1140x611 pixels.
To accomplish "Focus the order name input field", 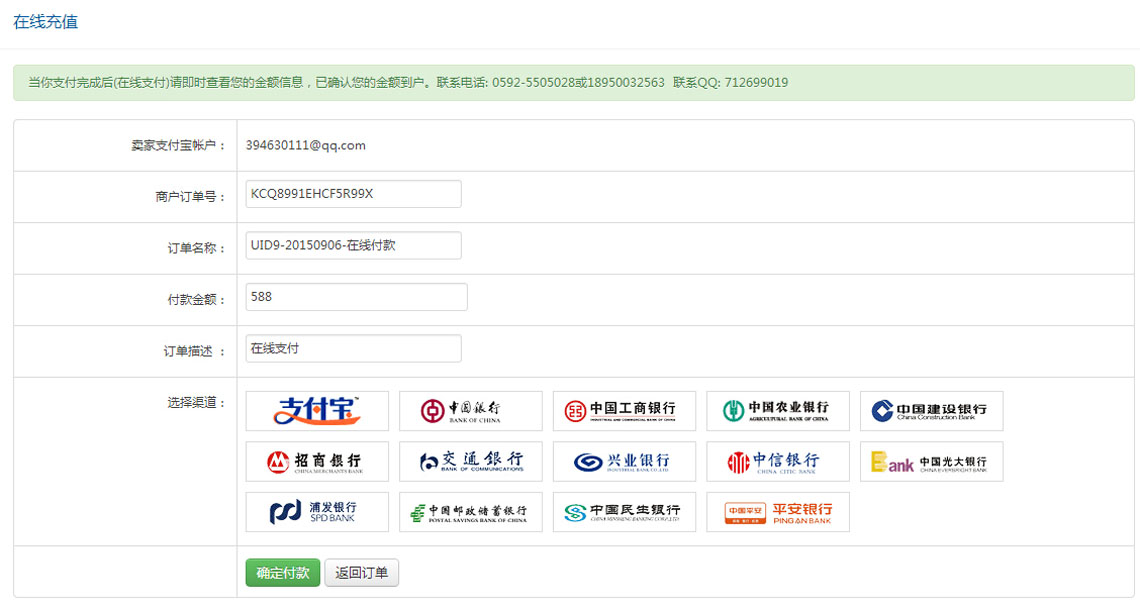I will tap(353, 245).
